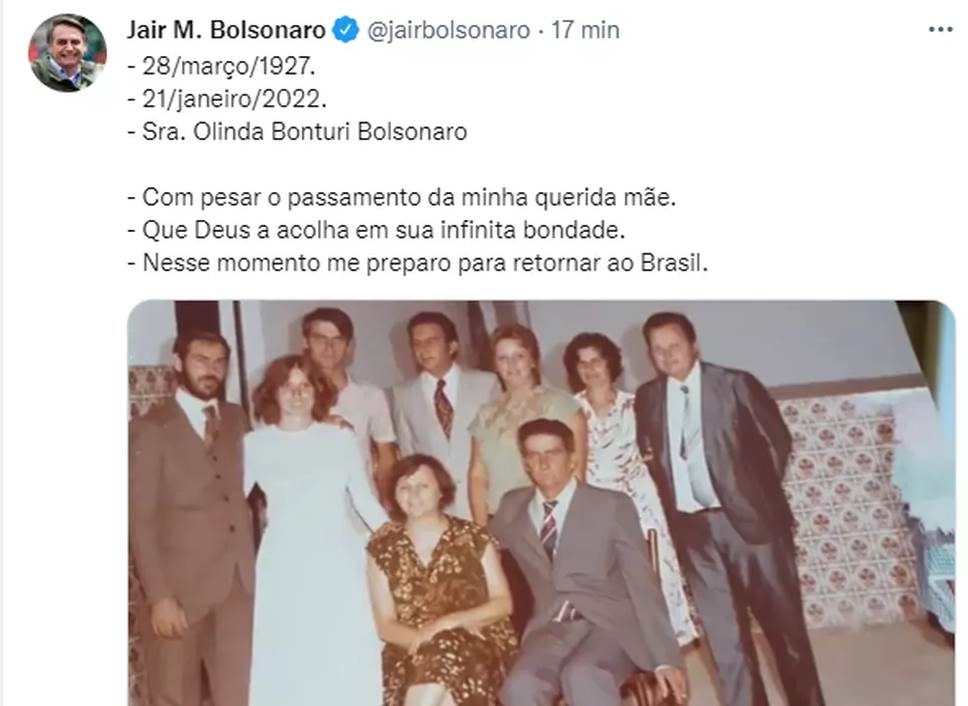This screenshot has width=968, height=706.
Task: Open the Jair M. Bolsonaro display name link
Action: coord(226,30)
